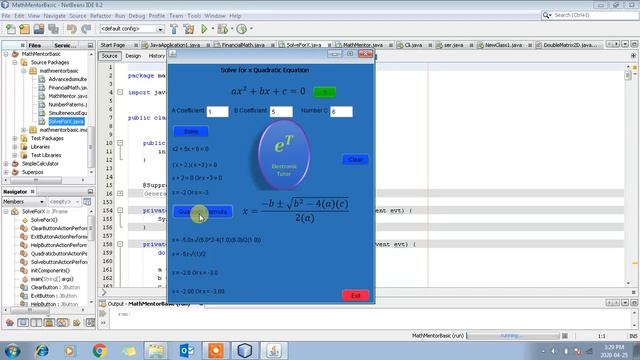Select initComponents() in Navigator
The height and width of the screenshot is (360, 640).
tap(50, 270)
